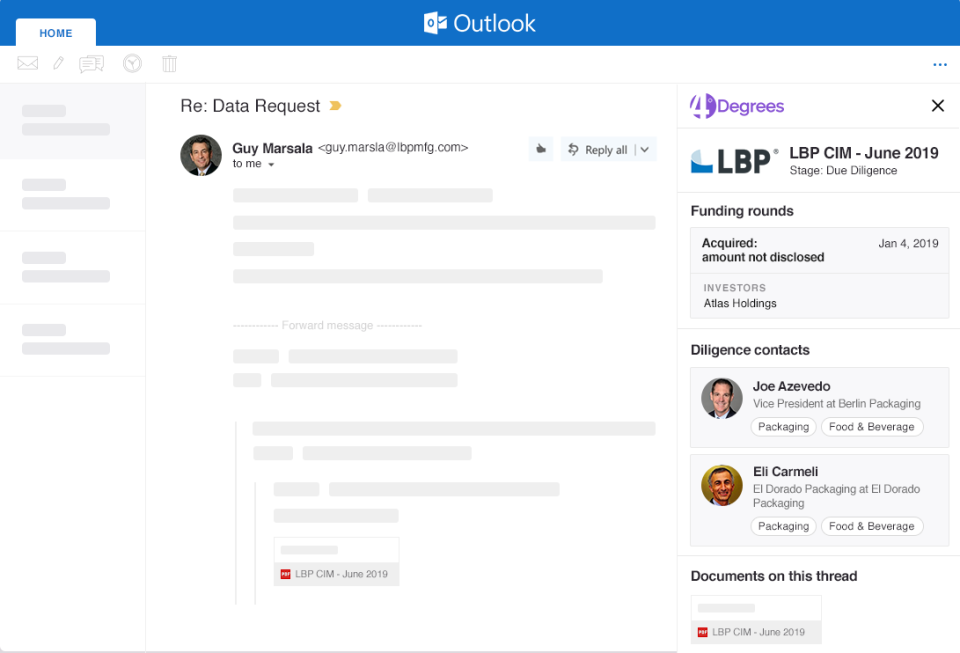Click Food & Beverage tag under Joe Azevedo
960x653 pixels.
871,427
